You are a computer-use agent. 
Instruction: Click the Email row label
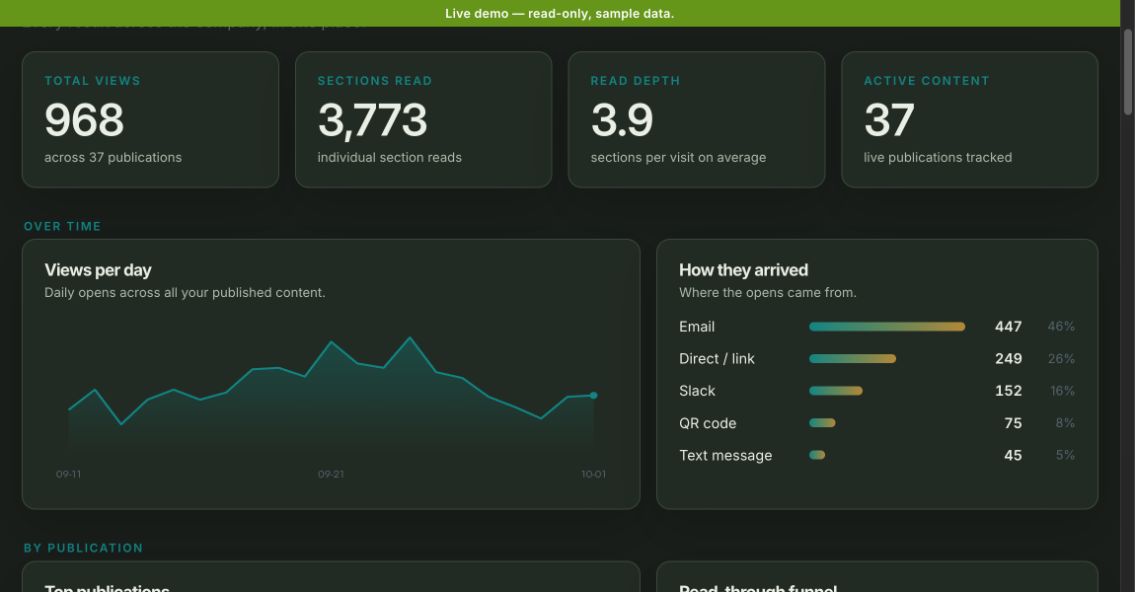(x=696, y=326)
